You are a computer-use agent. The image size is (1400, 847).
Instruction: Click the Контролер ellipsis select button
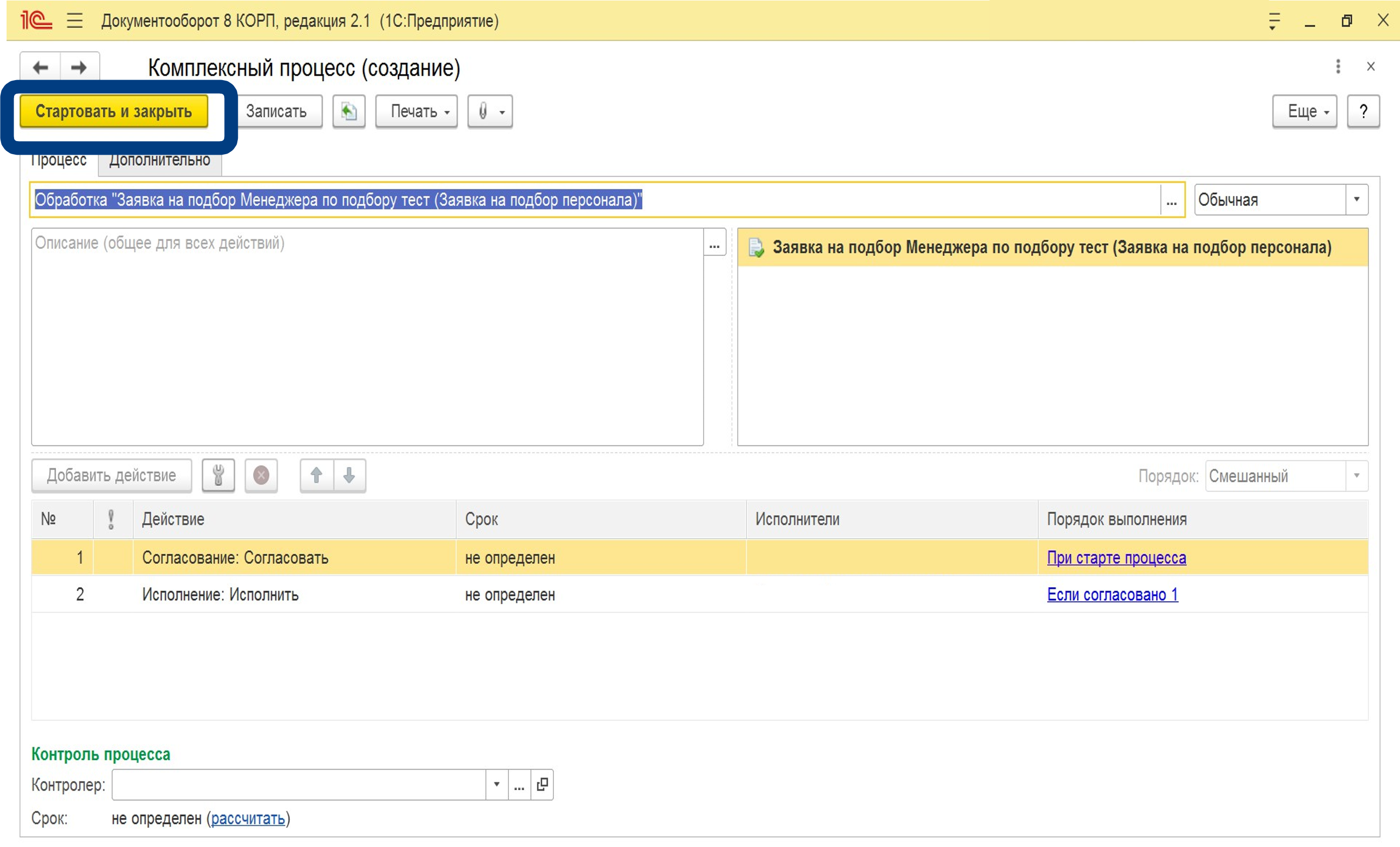coord(519,785)
